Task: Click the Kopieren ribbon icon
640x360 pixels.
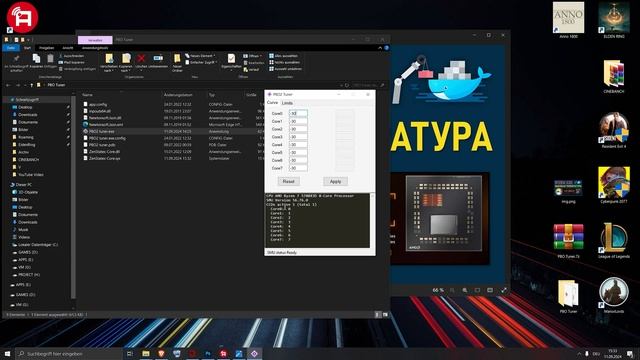Action: pos(36,61)
